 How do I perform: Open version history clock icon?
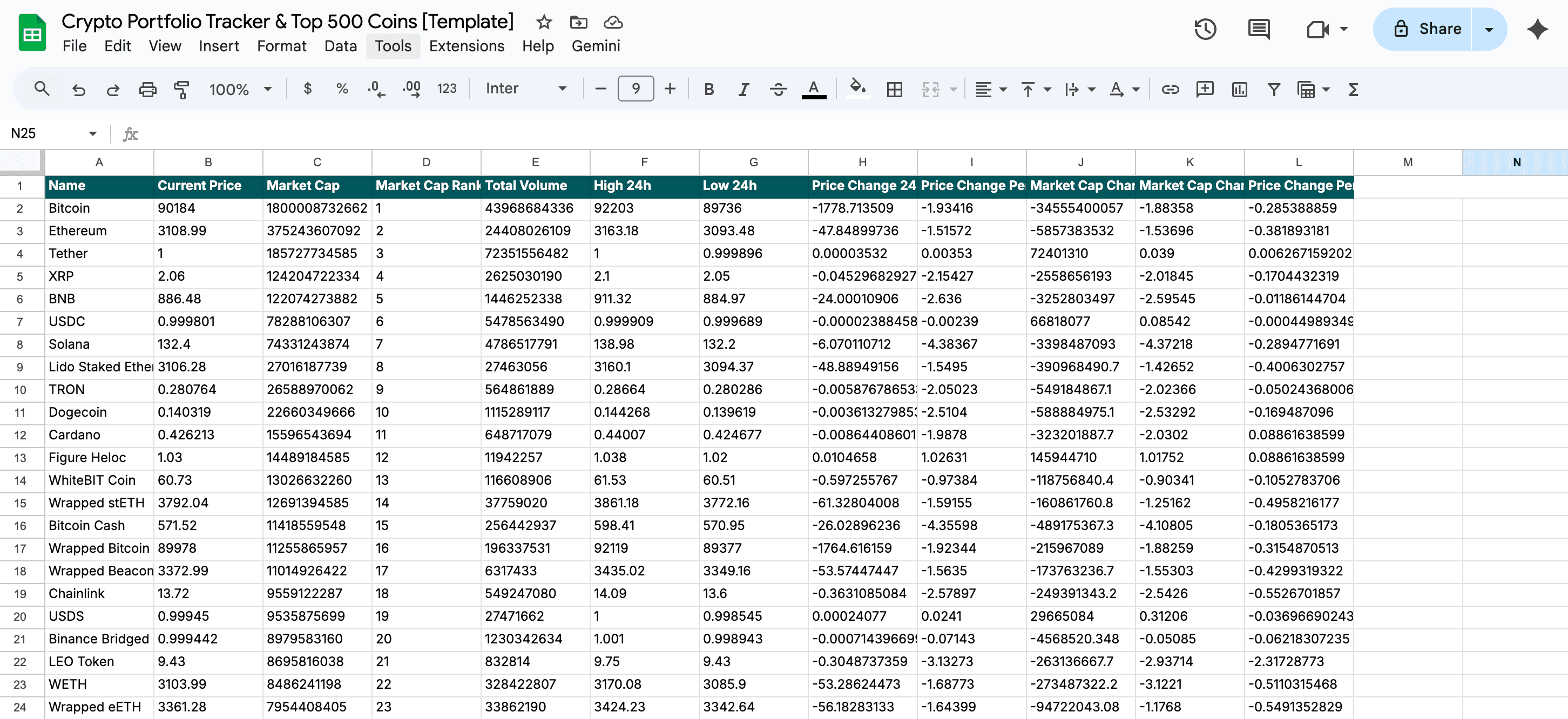click(1205, 29)
